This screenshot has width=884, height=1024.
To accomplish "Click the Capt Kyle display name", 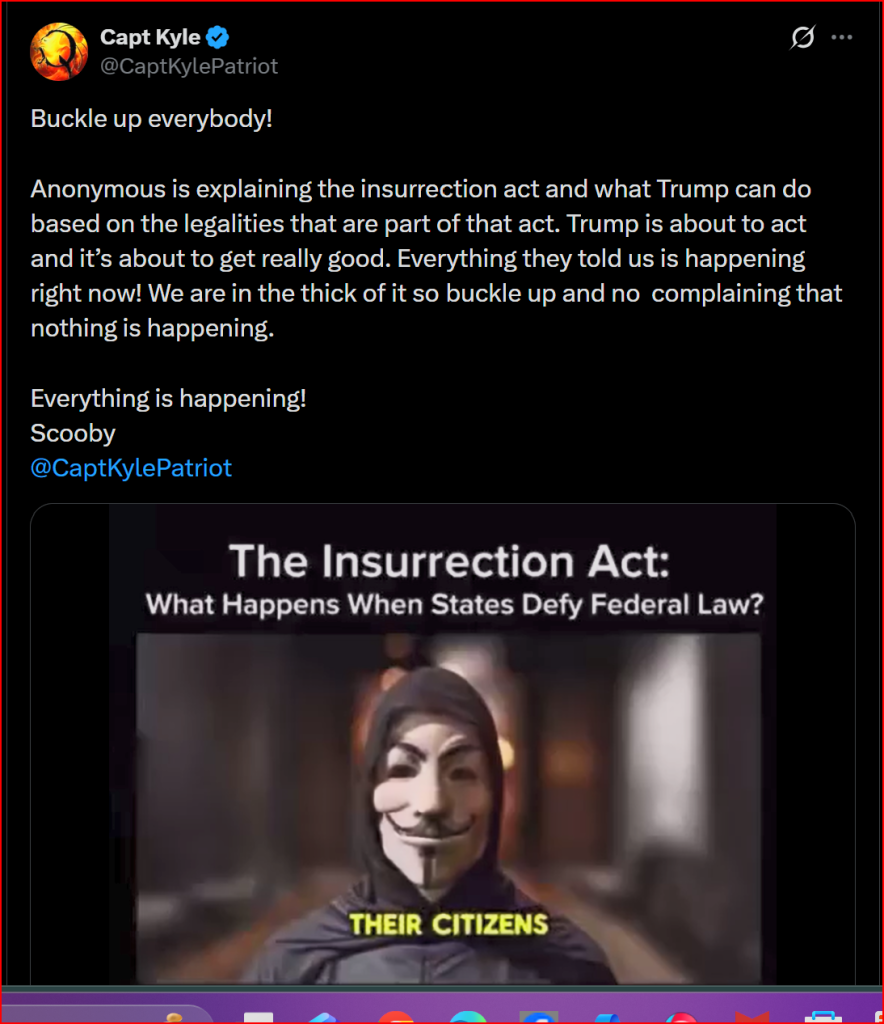I will coord(150,37).
